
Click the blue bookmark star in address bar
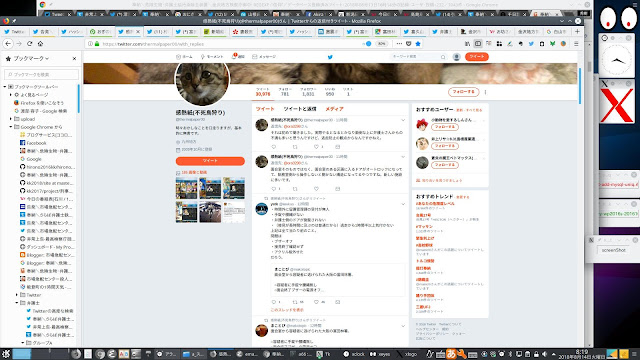click(x=418, y=44)
